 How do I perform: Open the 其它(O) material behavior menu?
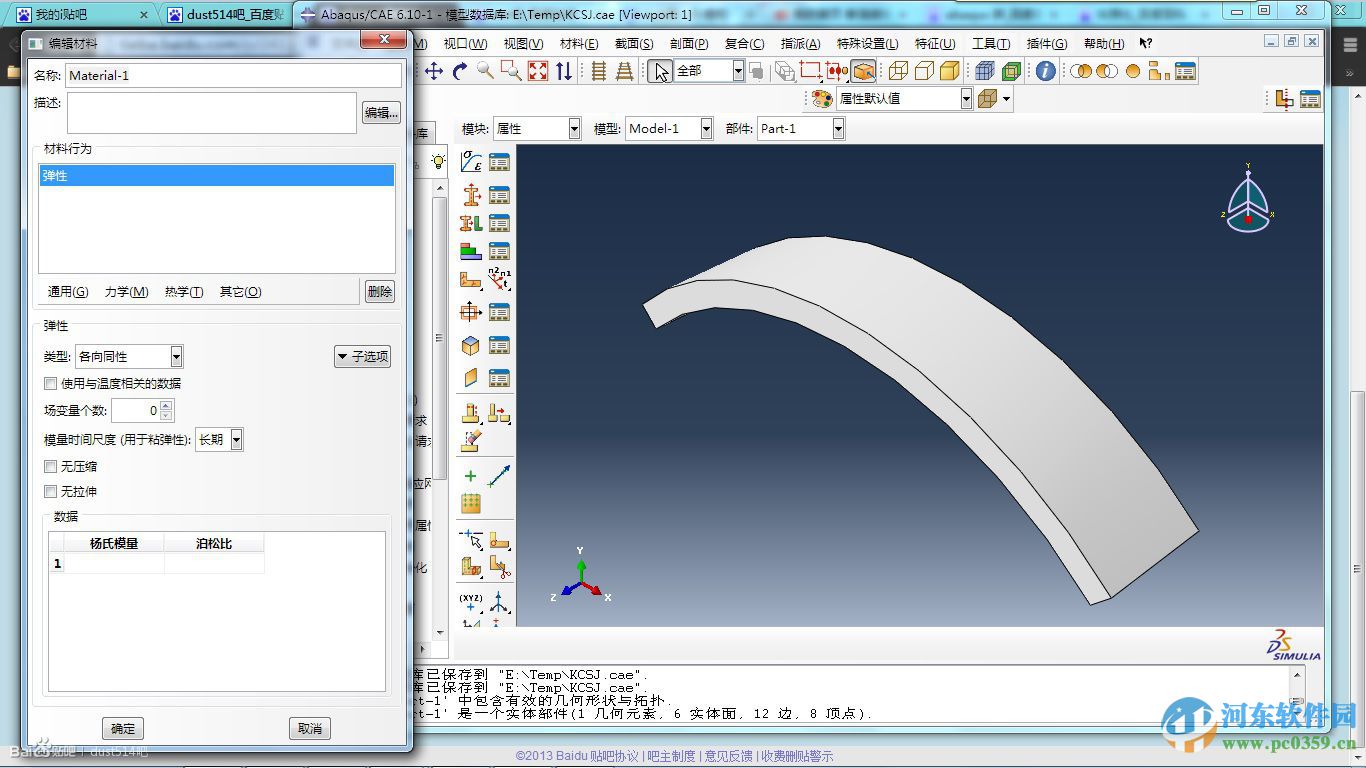(241, 292)
